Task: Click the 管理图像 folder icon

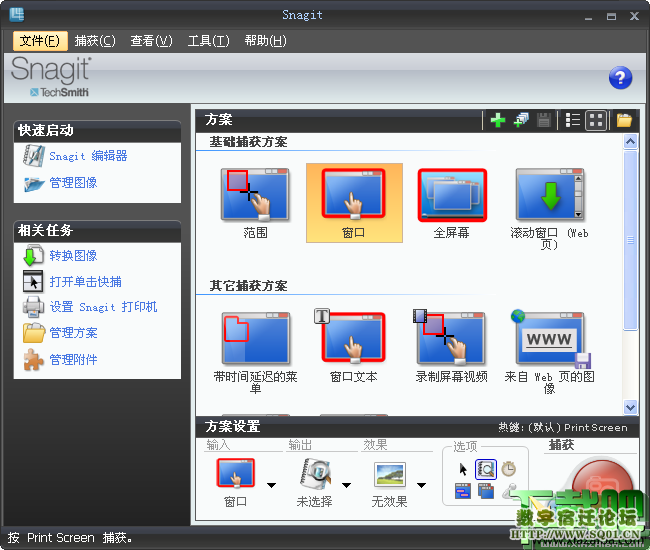Action: (x=34, y=184)
